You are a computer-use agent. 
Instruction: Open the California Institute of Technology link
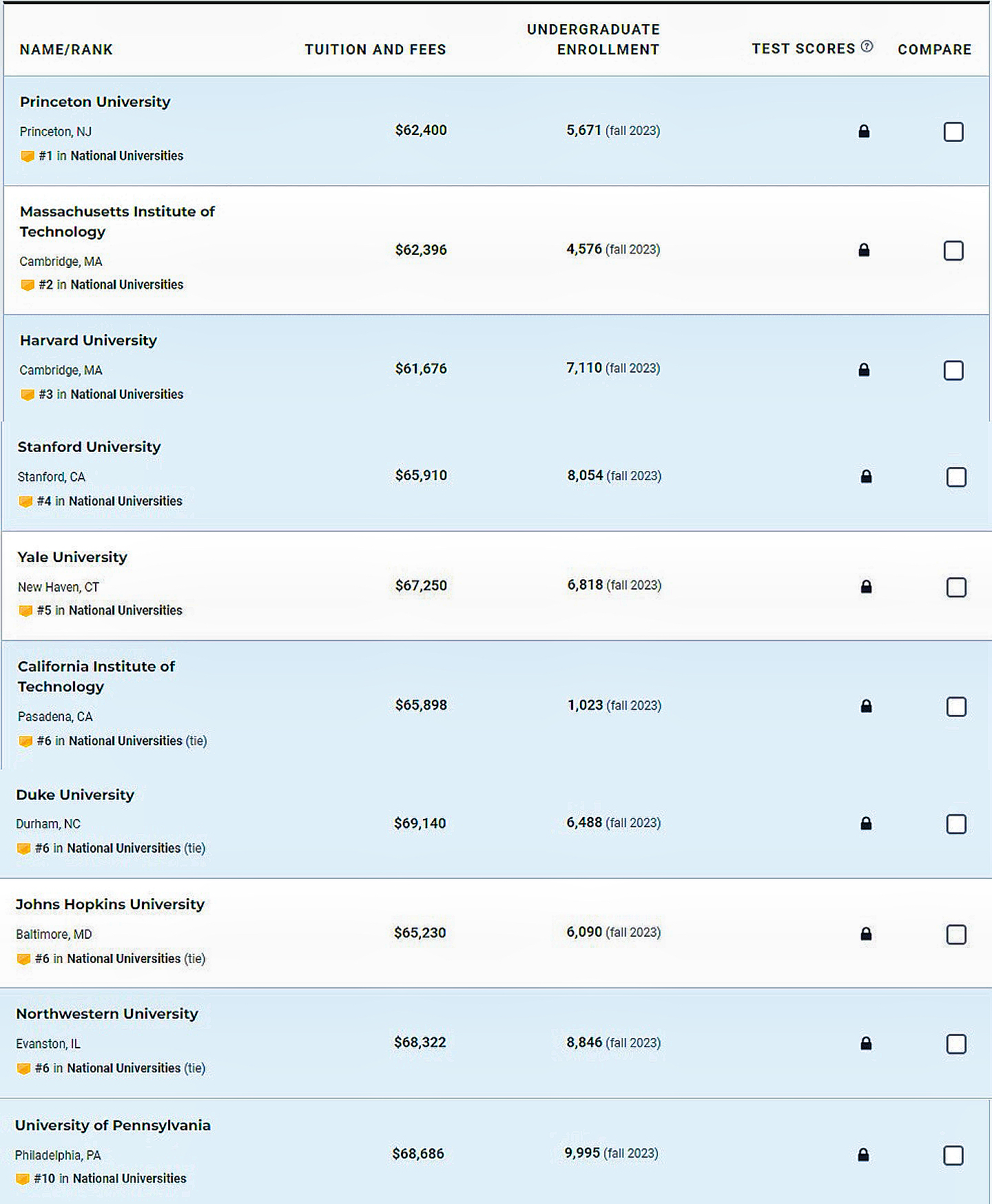pos(96,676)
